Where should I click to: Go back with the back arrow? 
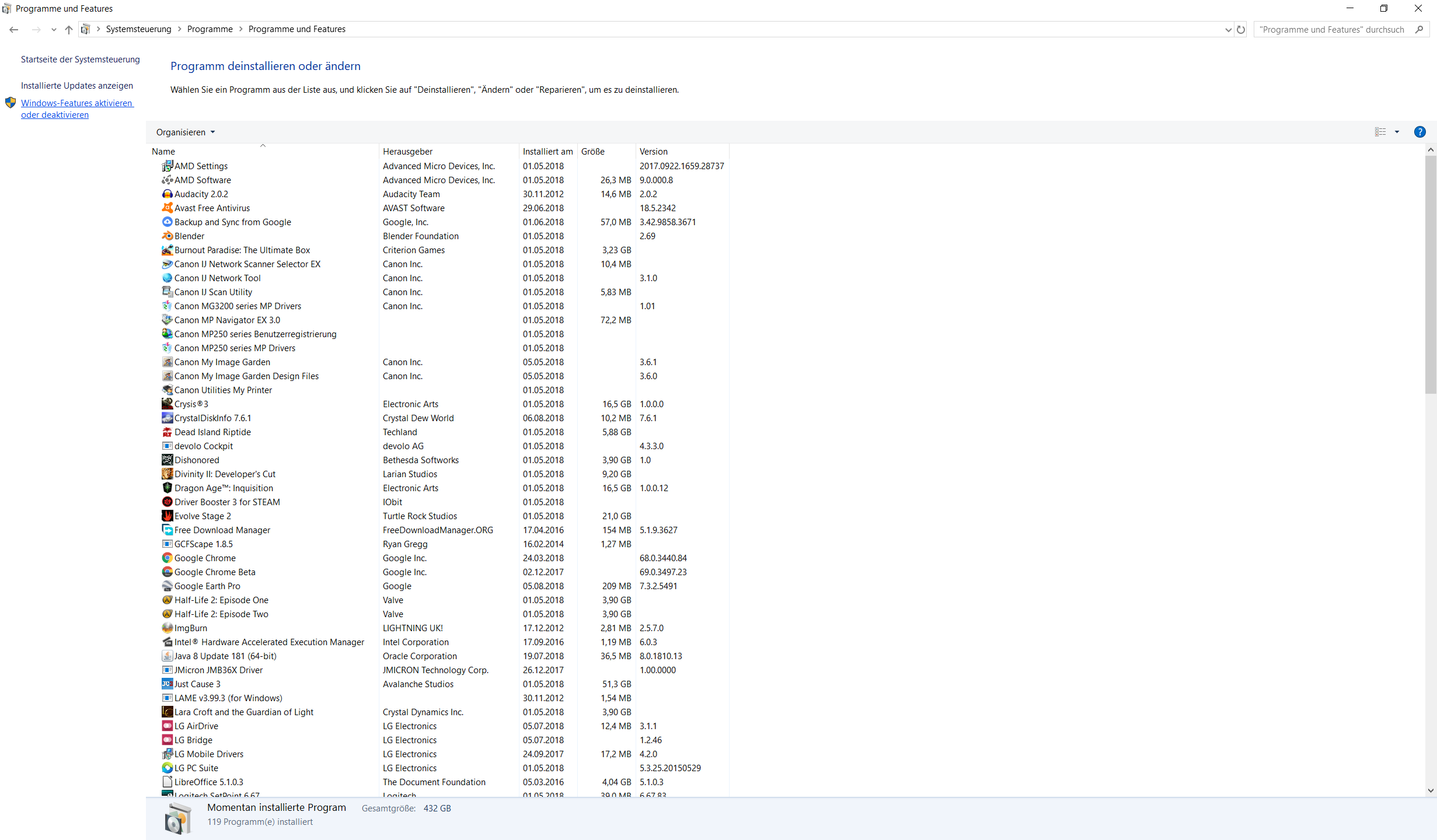click(14, 29)
